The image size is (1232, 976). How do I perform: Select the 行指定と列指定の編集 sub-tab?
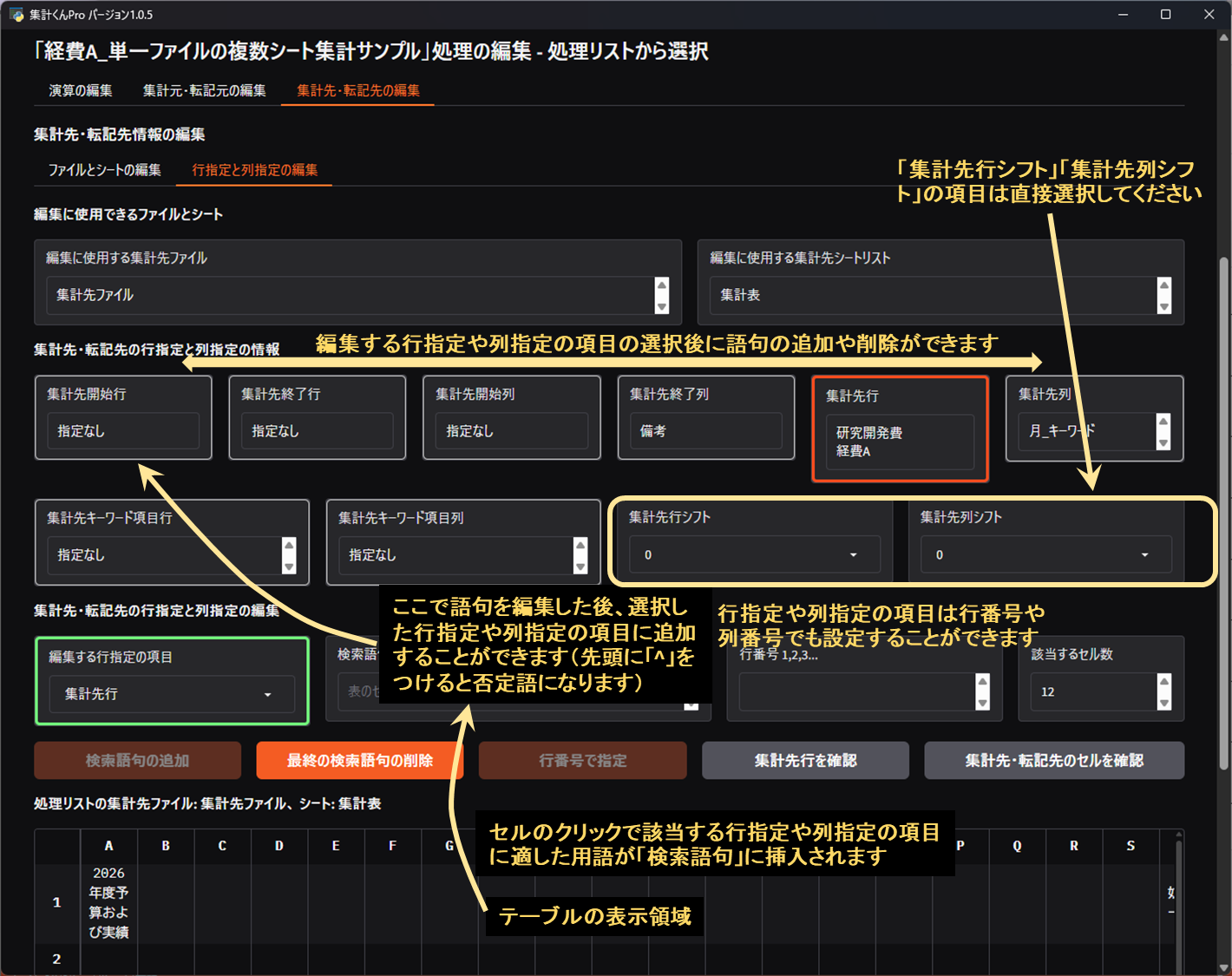tap(254, 170)
